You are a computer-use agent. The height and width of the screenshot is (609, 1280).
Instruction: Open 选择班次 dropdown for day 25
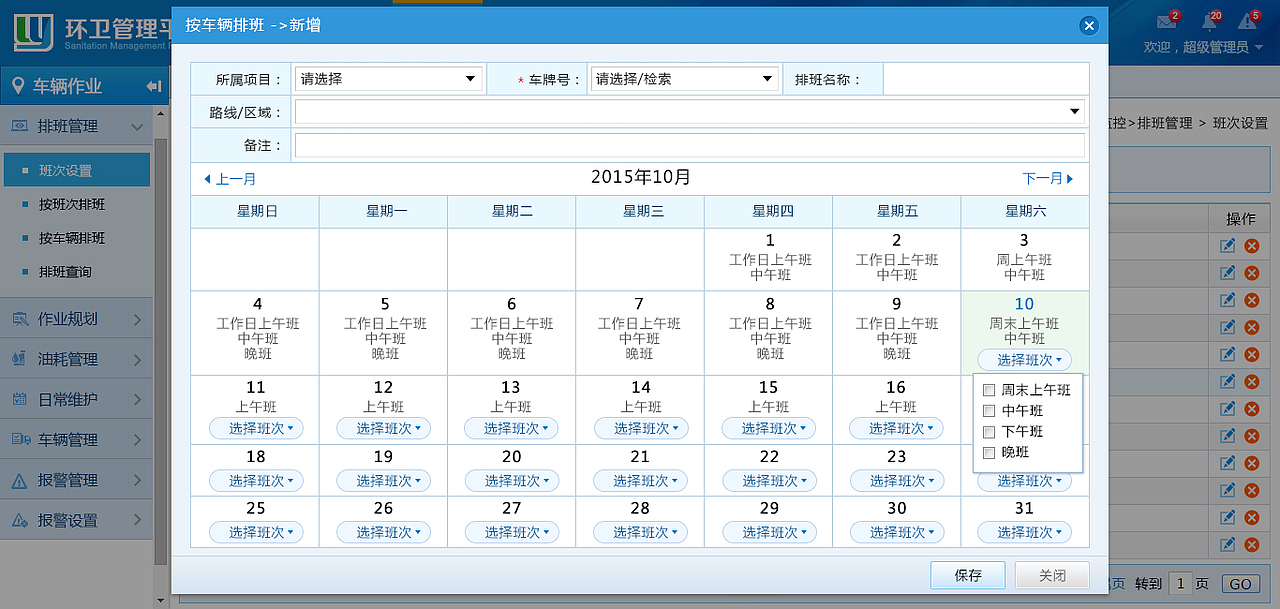(256, 533)
